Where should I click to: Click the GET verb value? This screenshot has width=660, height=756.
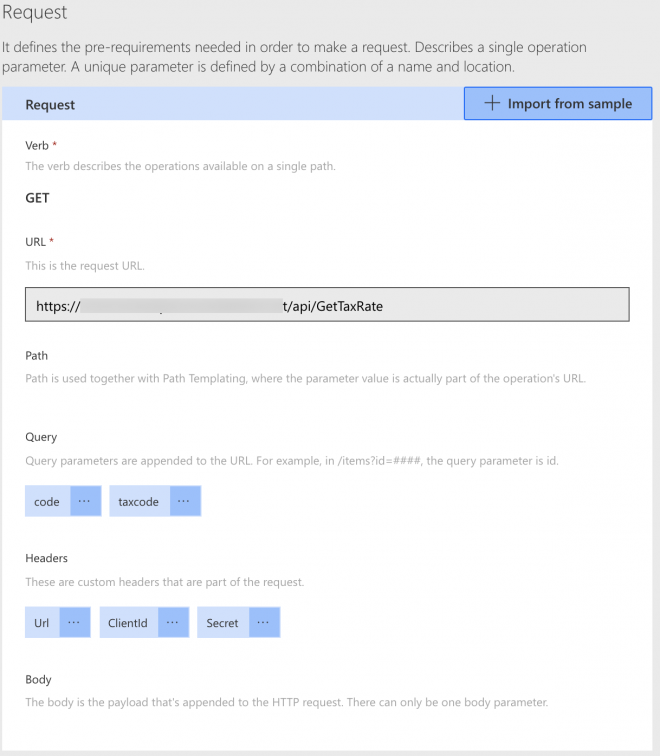click(38, 197)
